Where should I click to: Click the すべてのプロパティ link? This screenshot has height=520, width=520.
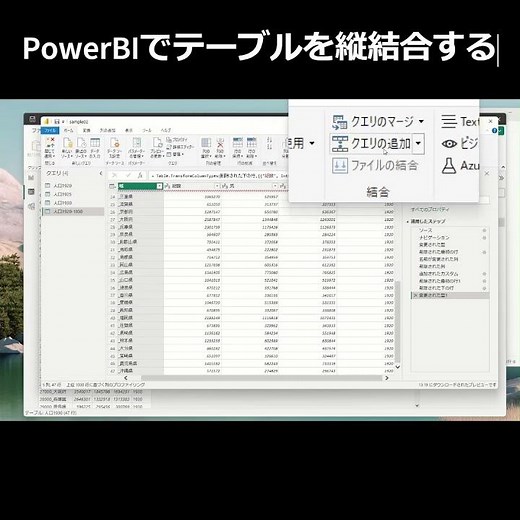430,210
